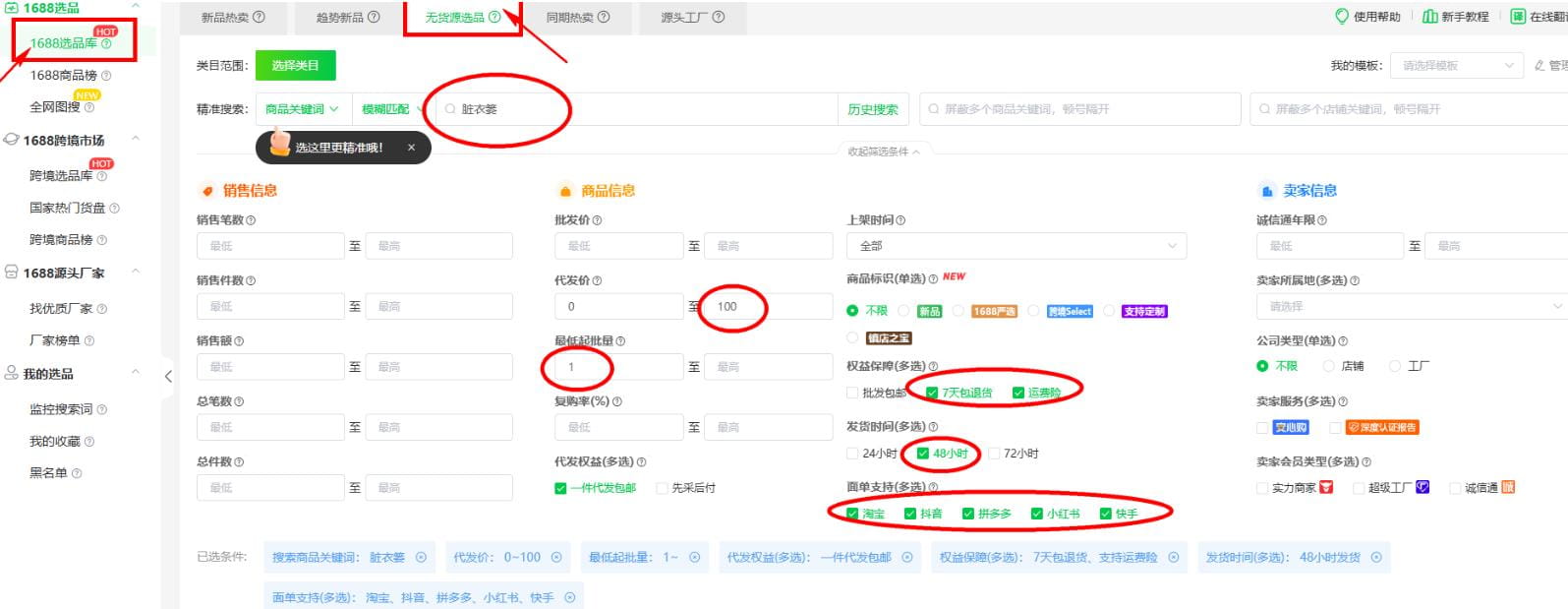Click the 代发价 maximum field showing 100

point(768,307)
